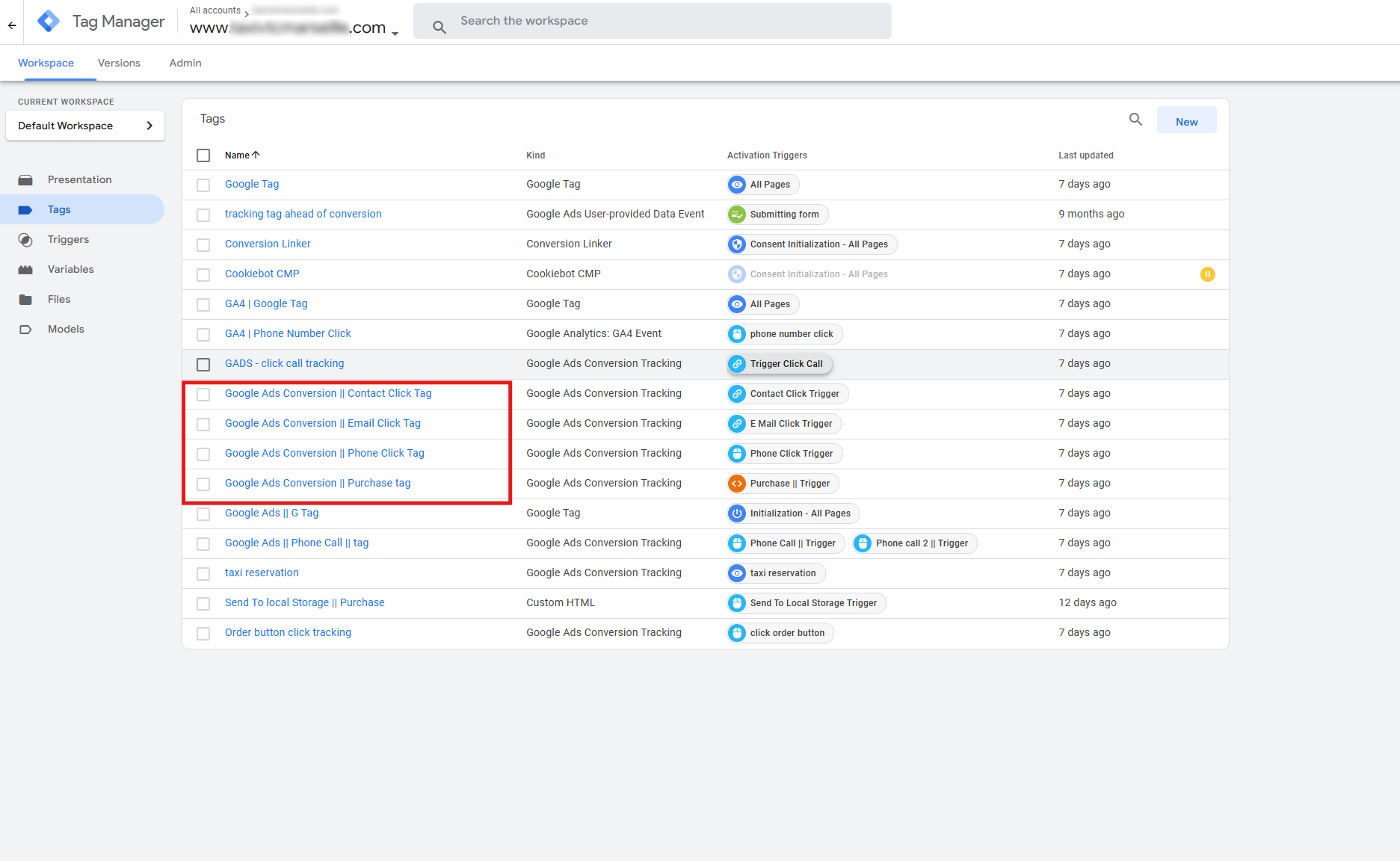Click the Tag Manager logo icon
Screen dimensions: 1400x861
point(49,22)
